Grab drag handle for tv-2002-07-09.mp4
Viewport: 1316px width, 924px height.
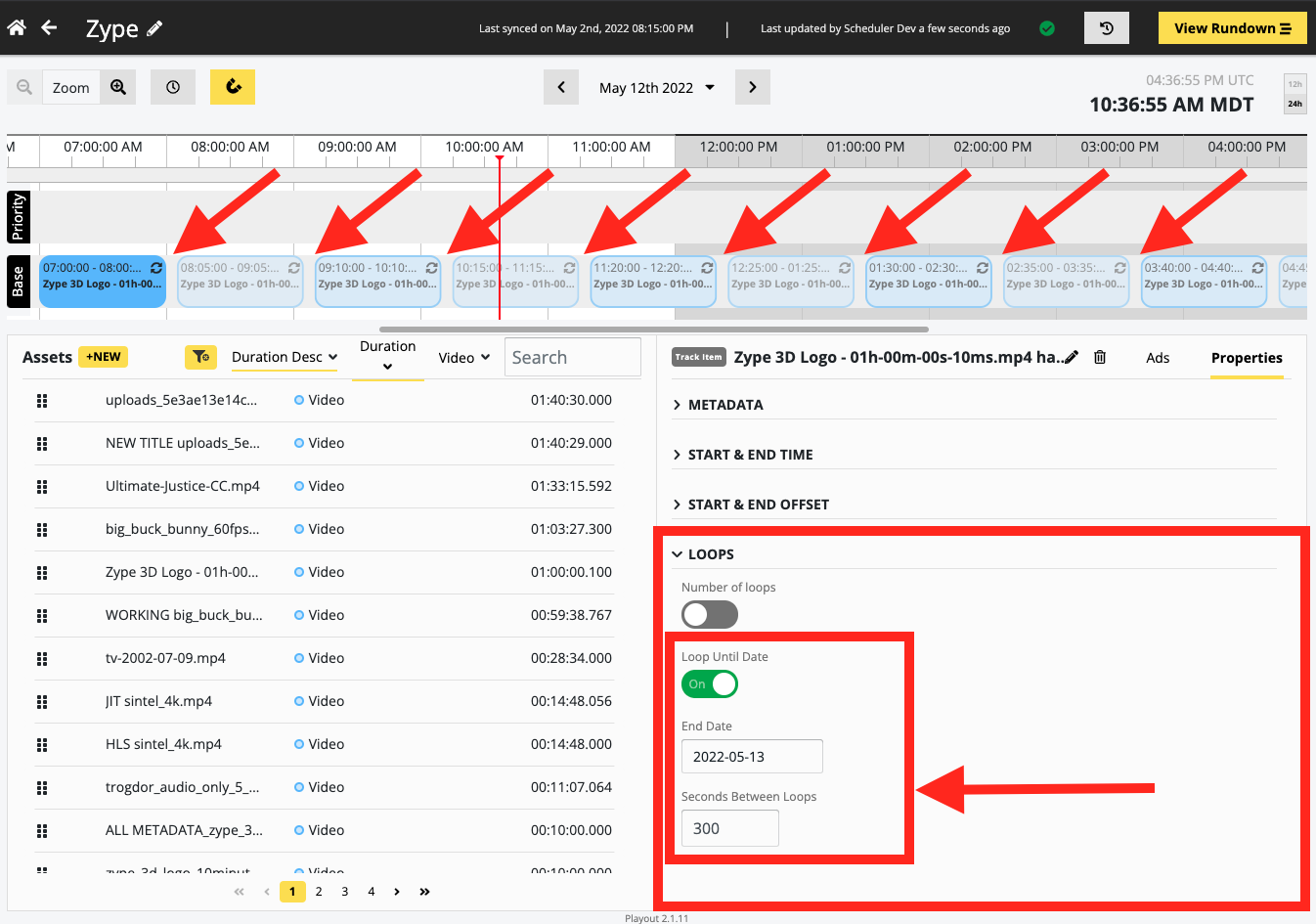(42, 658)
